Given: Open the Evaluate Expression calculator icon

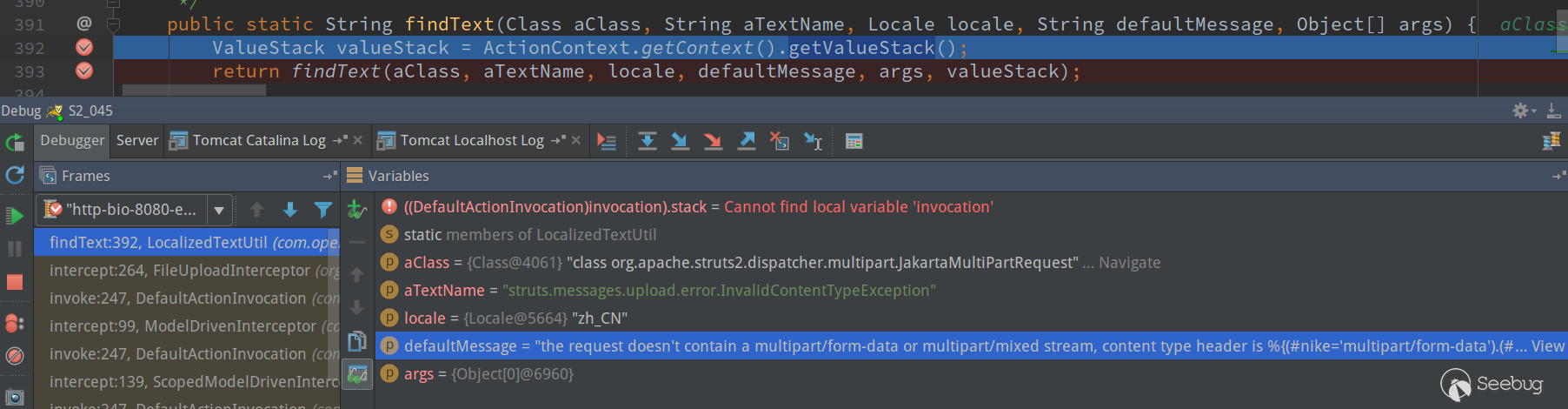Looking at the screenshot, I should 854,141.
